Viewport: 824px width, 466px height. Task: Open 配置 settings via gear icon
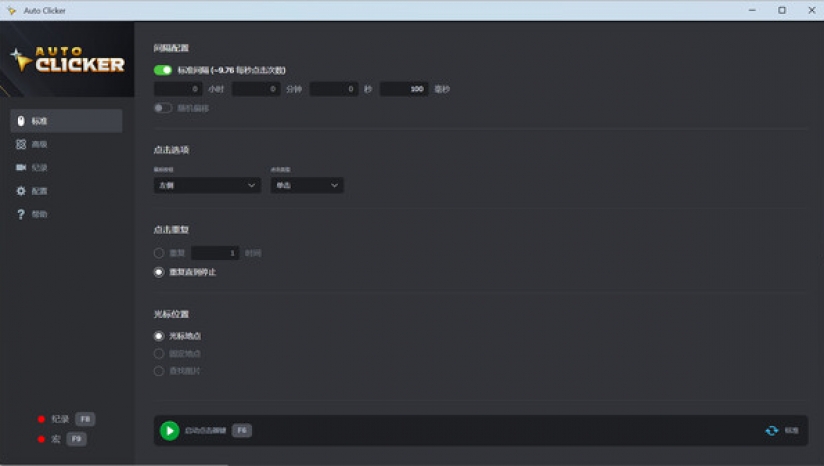pyautogui.click(x=21, y=191)
